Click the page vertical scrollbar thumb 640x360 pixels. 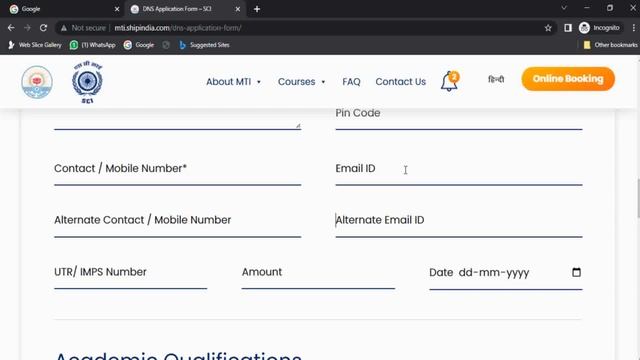coord(638,198)
